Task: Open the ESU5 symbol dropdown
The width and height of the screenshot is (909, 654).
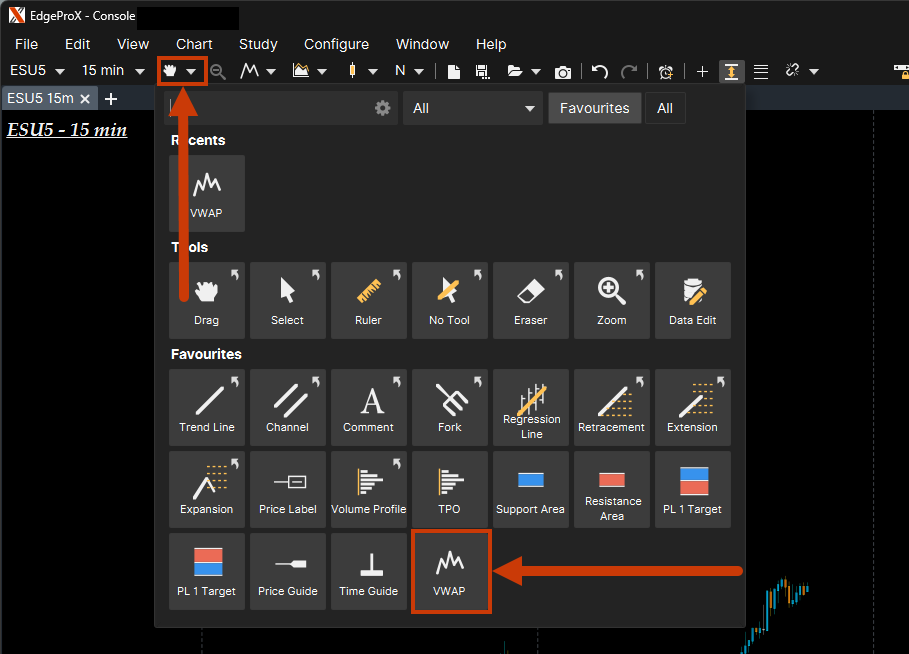Action: click(37, 71)
